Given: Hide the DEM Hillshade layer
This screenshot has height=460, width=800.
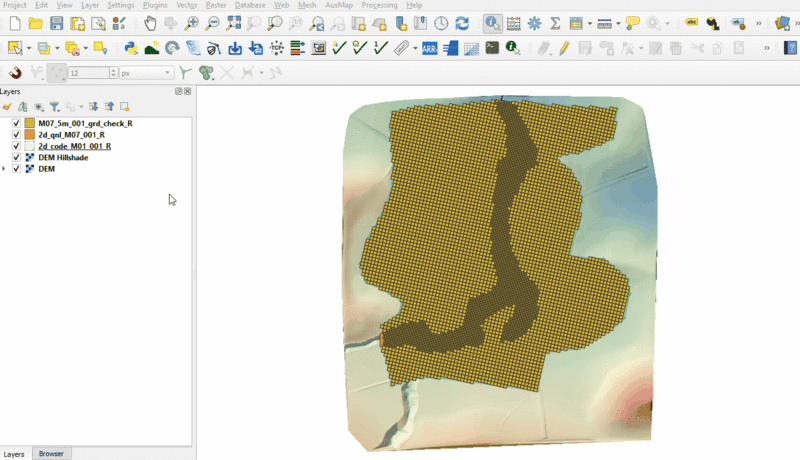Looking at the screenshot, I should click(x=16, y=158).
